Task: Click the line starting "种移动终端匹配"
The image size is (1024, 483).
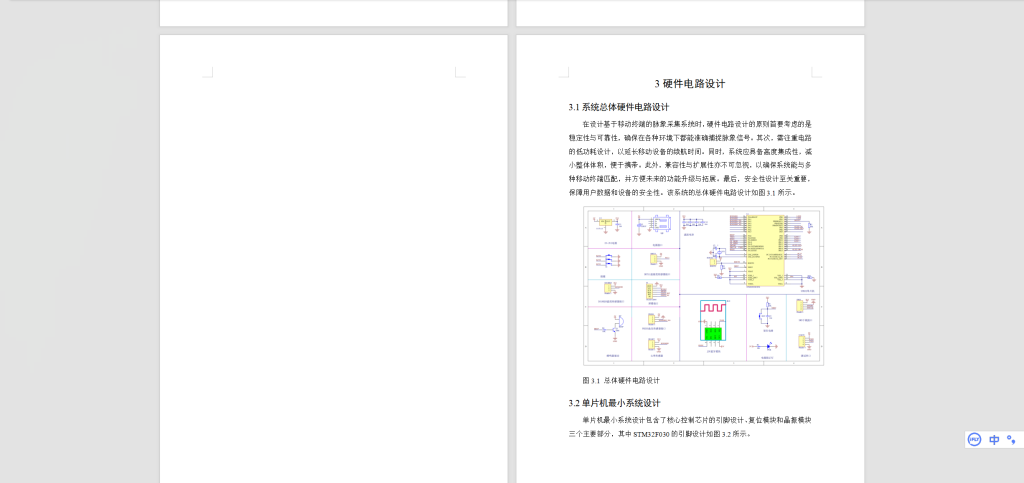Action: pos(690,179)
